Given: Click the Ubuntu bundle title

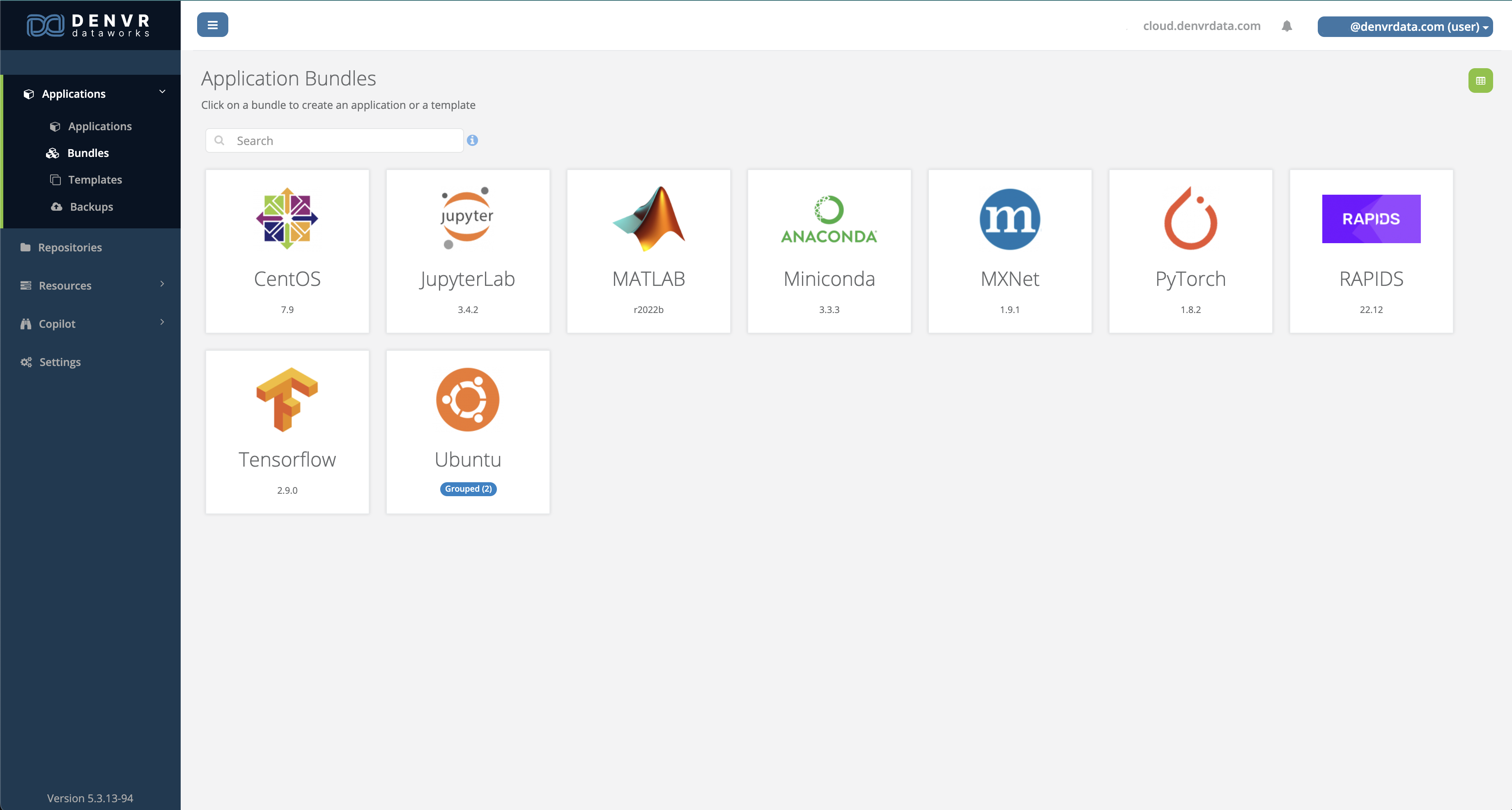Looking at the screenshot, I should [468, 460].
